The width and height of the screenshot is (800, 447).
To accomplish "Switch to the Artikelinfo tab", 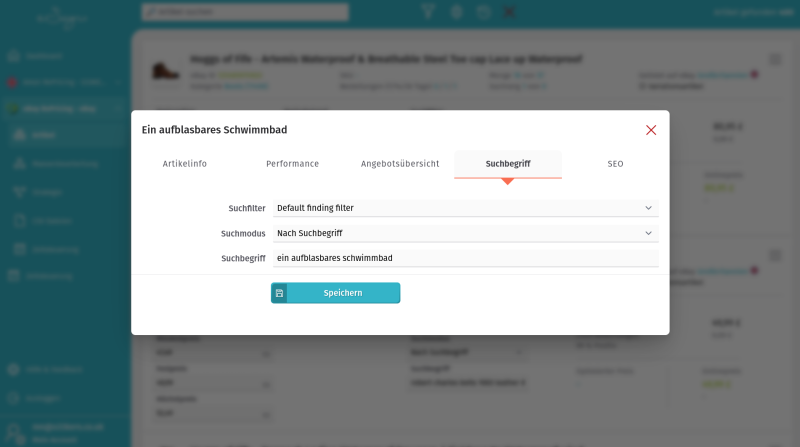I will [185, 164].
